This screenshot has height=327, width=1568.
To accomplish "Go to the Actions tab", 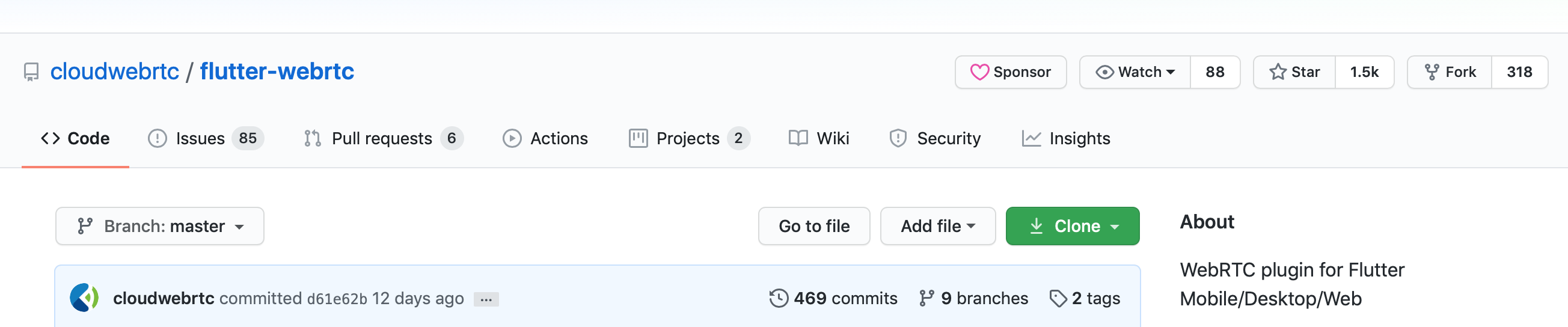I will point(545,138).
